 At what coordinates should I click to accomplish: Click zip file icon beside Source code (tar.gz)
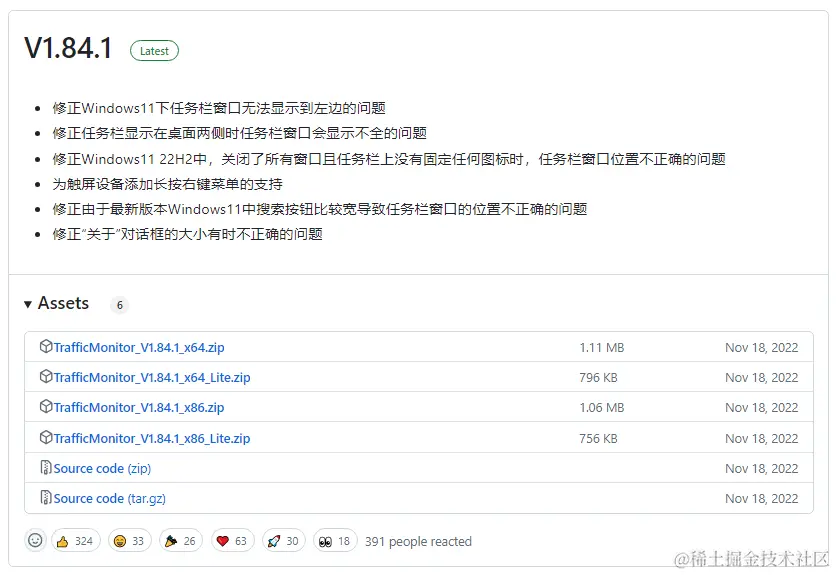[x=46, y=497]
